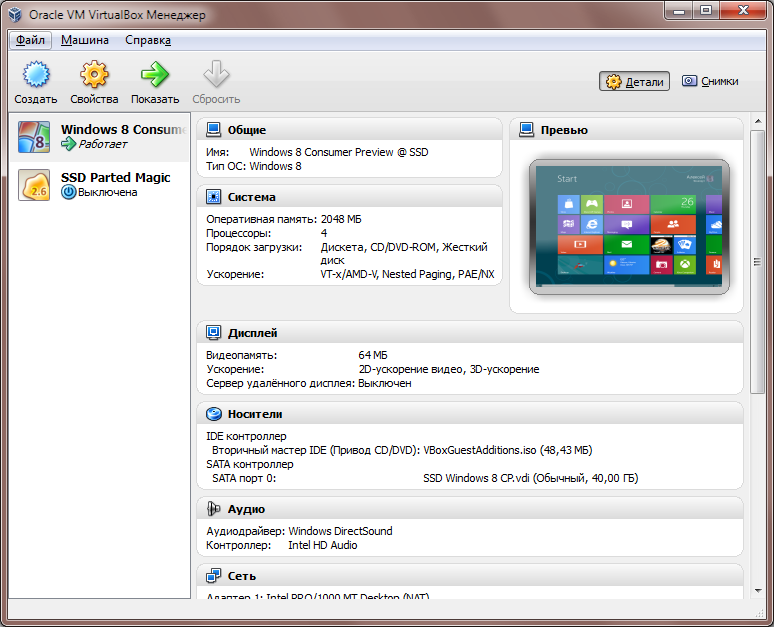Click the details pane scrollbar down arrow
Viewport: 774px width, 627px height.
tap(758, 591)
